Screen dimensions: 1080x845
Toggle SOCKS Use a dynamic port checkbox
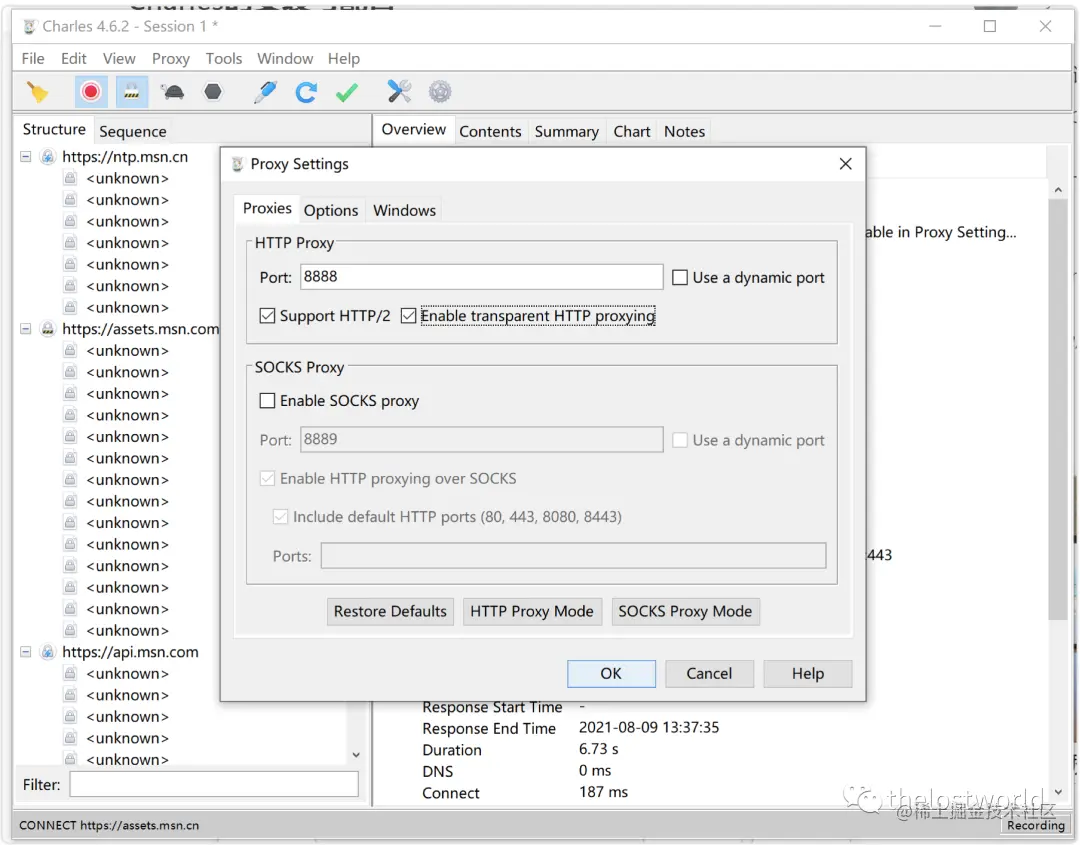tap(680, 440)
